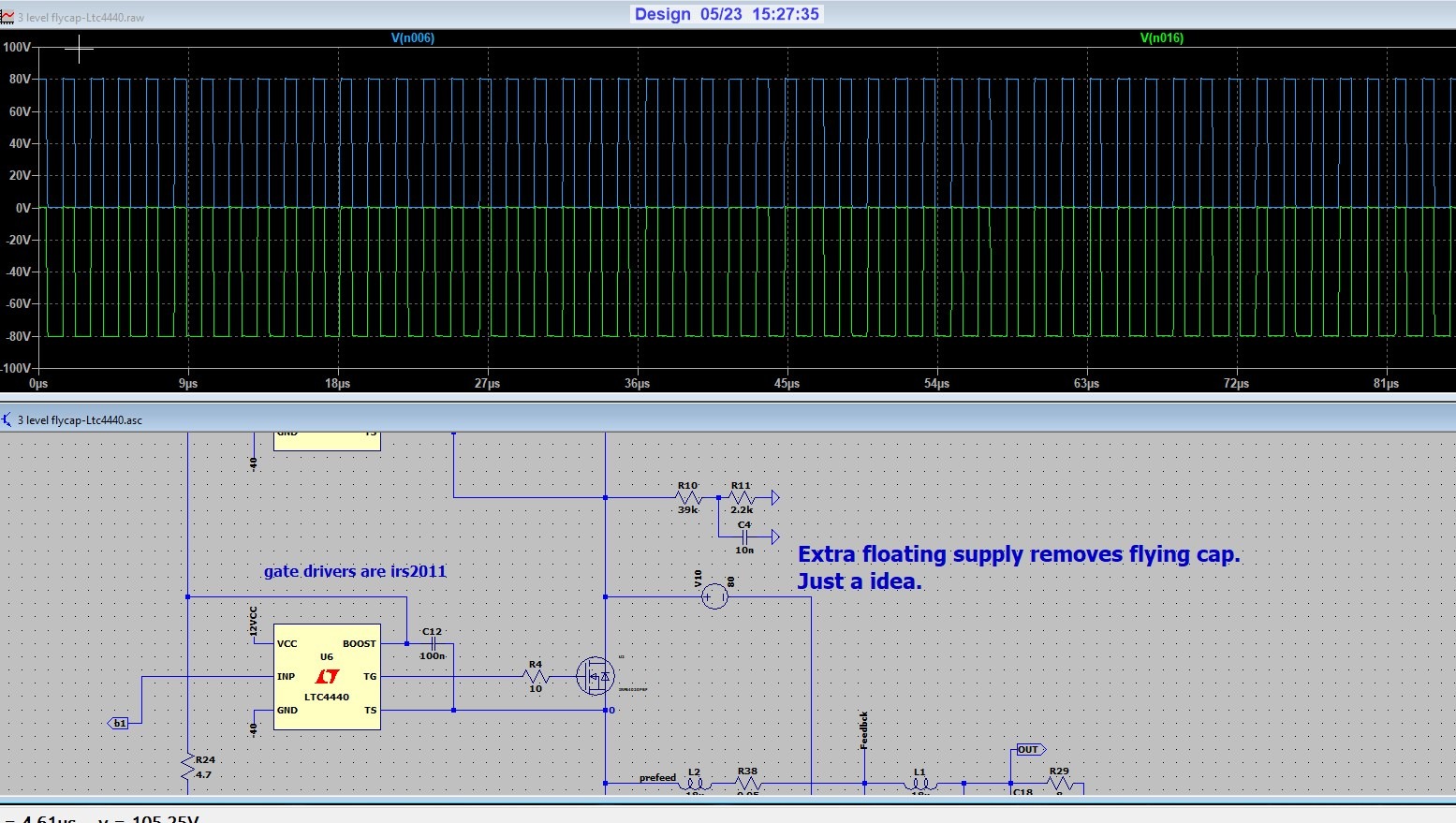Click the 80V vertical axis label
The width and height of the screenshot is (1456, 823).
coord(21,80)
